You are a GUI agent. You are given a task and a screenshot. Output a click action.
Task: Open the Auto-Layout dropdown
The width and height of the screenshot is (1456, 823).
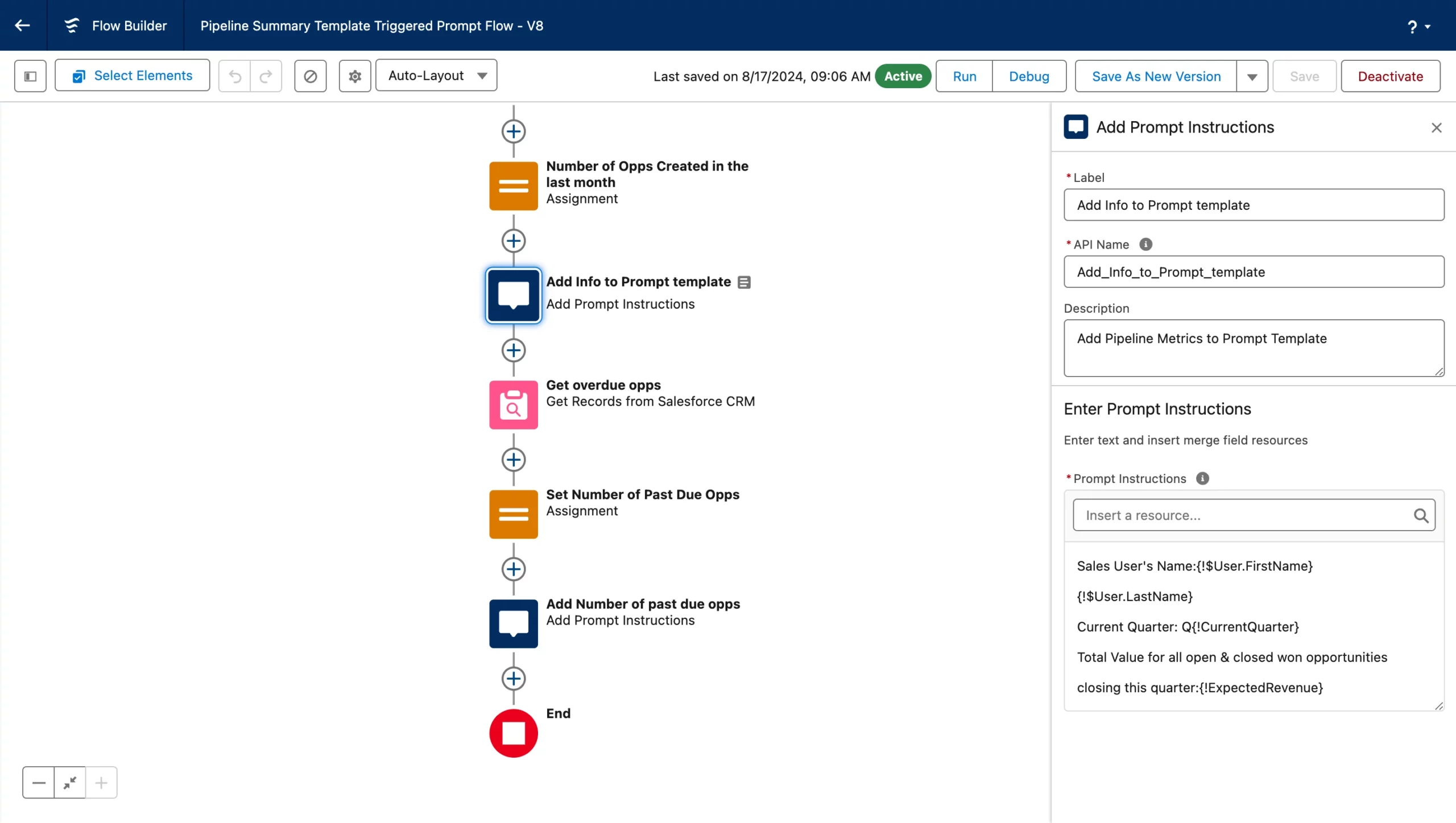436,76
